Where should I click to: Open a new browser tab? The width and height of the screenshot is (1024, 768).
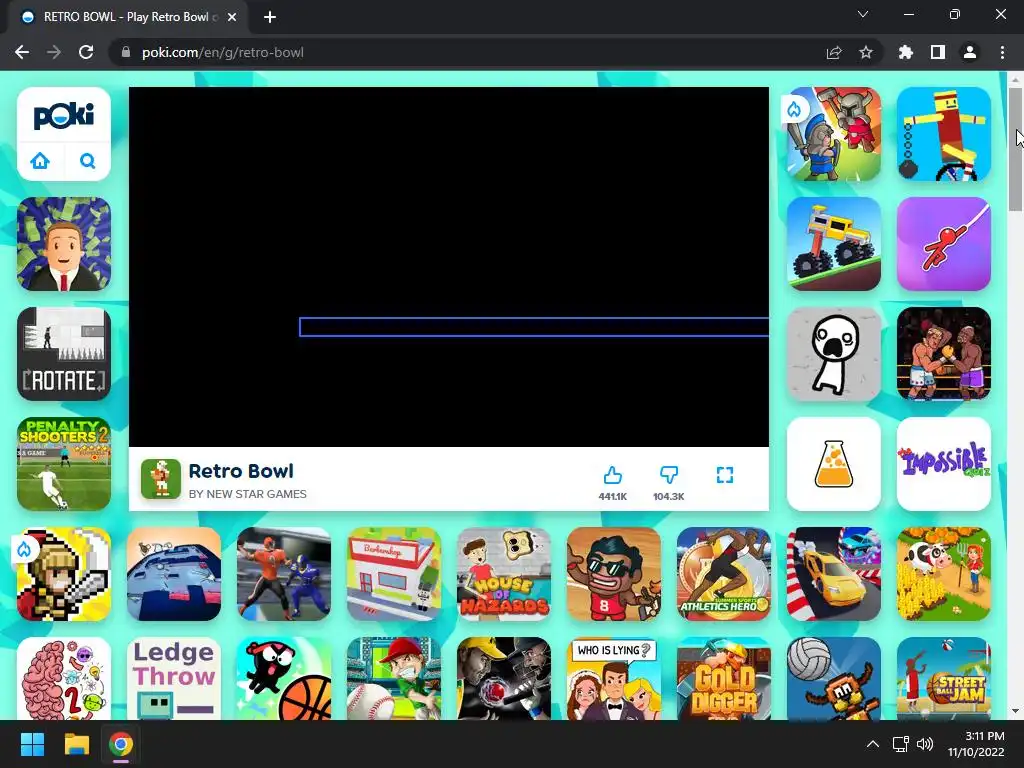click(x=270, y=17)
